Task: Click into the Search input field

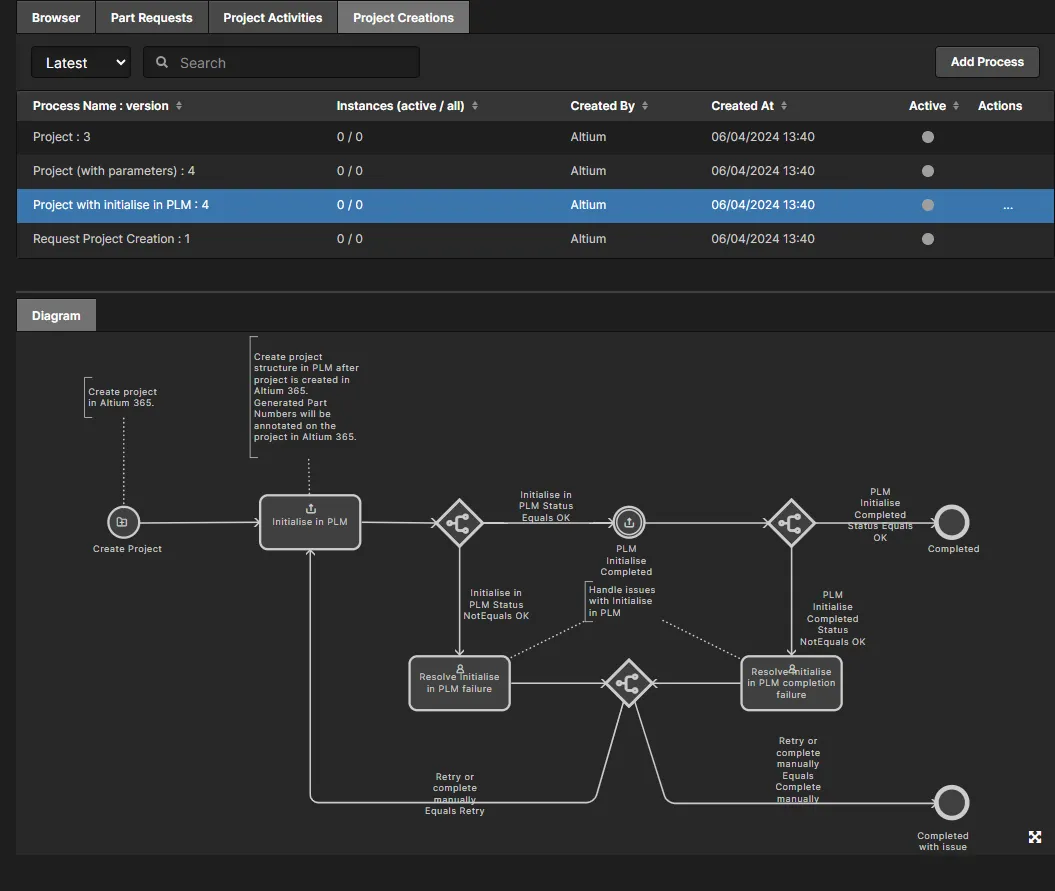Action: (x=290, y=63)
